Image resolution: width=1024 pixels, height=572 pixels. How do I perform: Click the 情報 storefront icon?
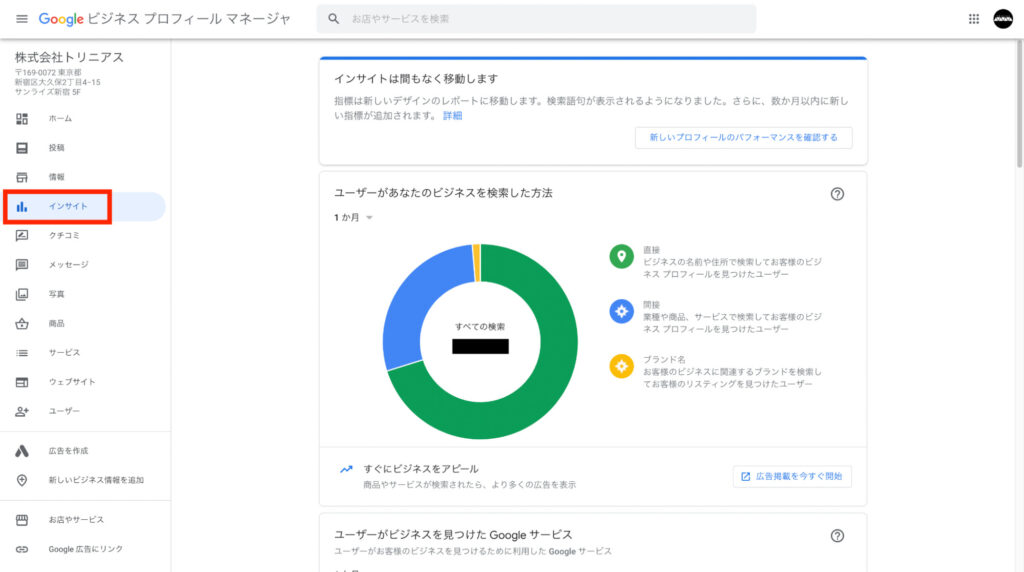[22, 177]
